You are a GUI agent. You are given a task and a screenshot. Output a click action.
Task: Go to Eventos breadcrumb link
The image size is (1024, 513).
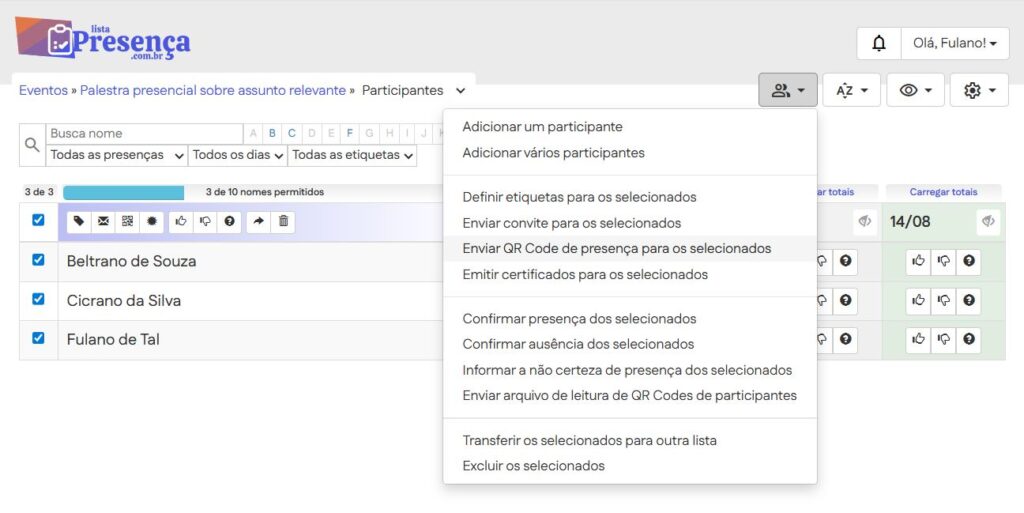[x=43, y=91]
